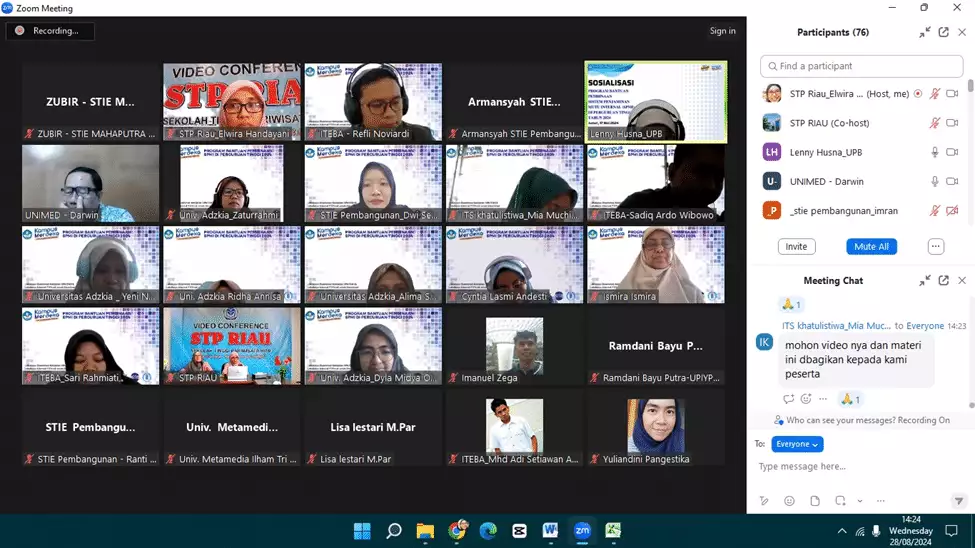Image resolution: width=975 pixels, height=548 pixels.
Task: Pop out the Meeting Chat panel
Action: click(943, 281)
